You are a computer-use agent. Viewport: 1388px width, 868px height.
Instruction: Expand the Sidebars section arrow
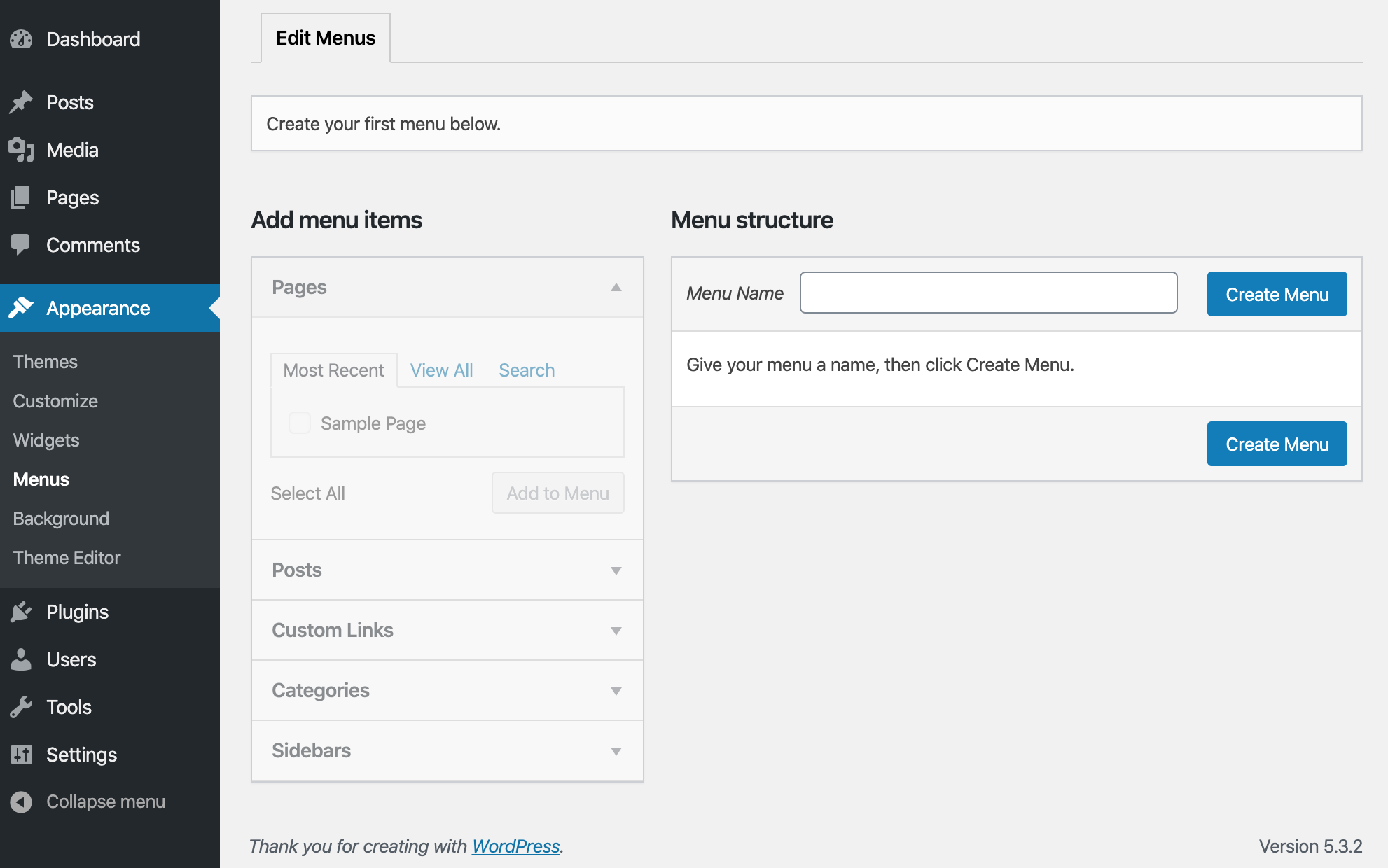(x=616, y=751)
